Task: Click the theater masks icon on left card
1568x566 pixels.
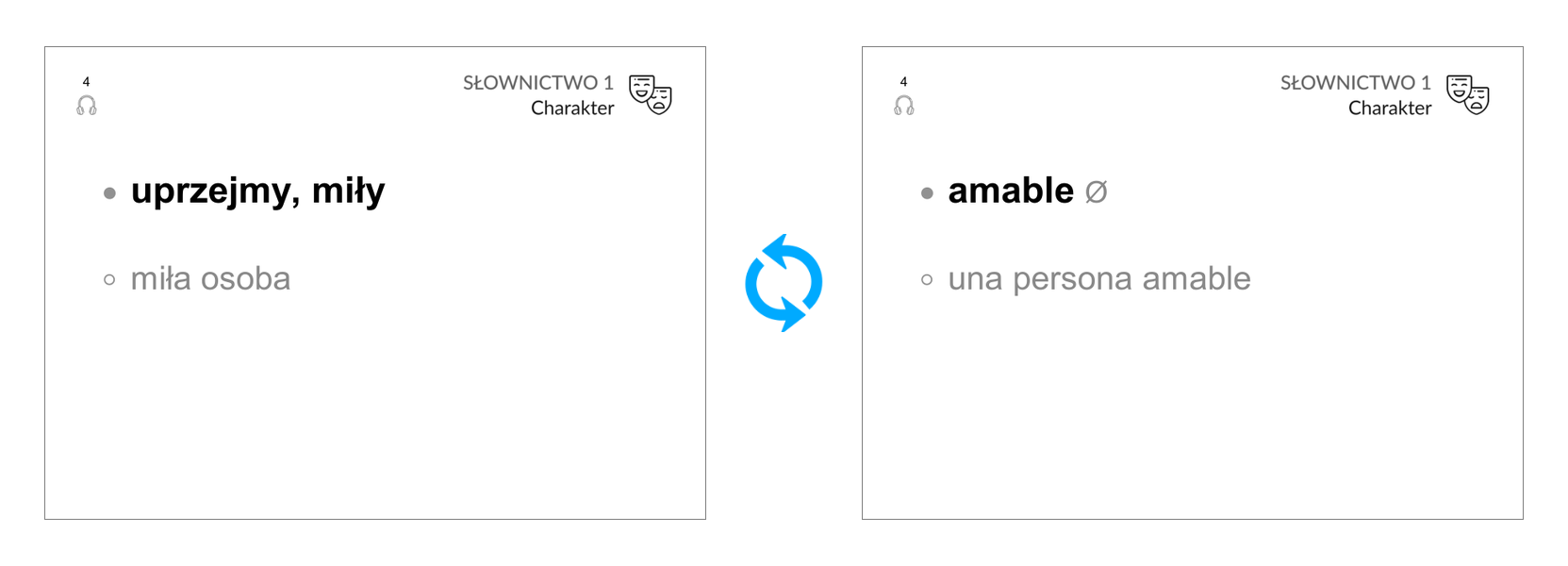Action: pos(651,95)
